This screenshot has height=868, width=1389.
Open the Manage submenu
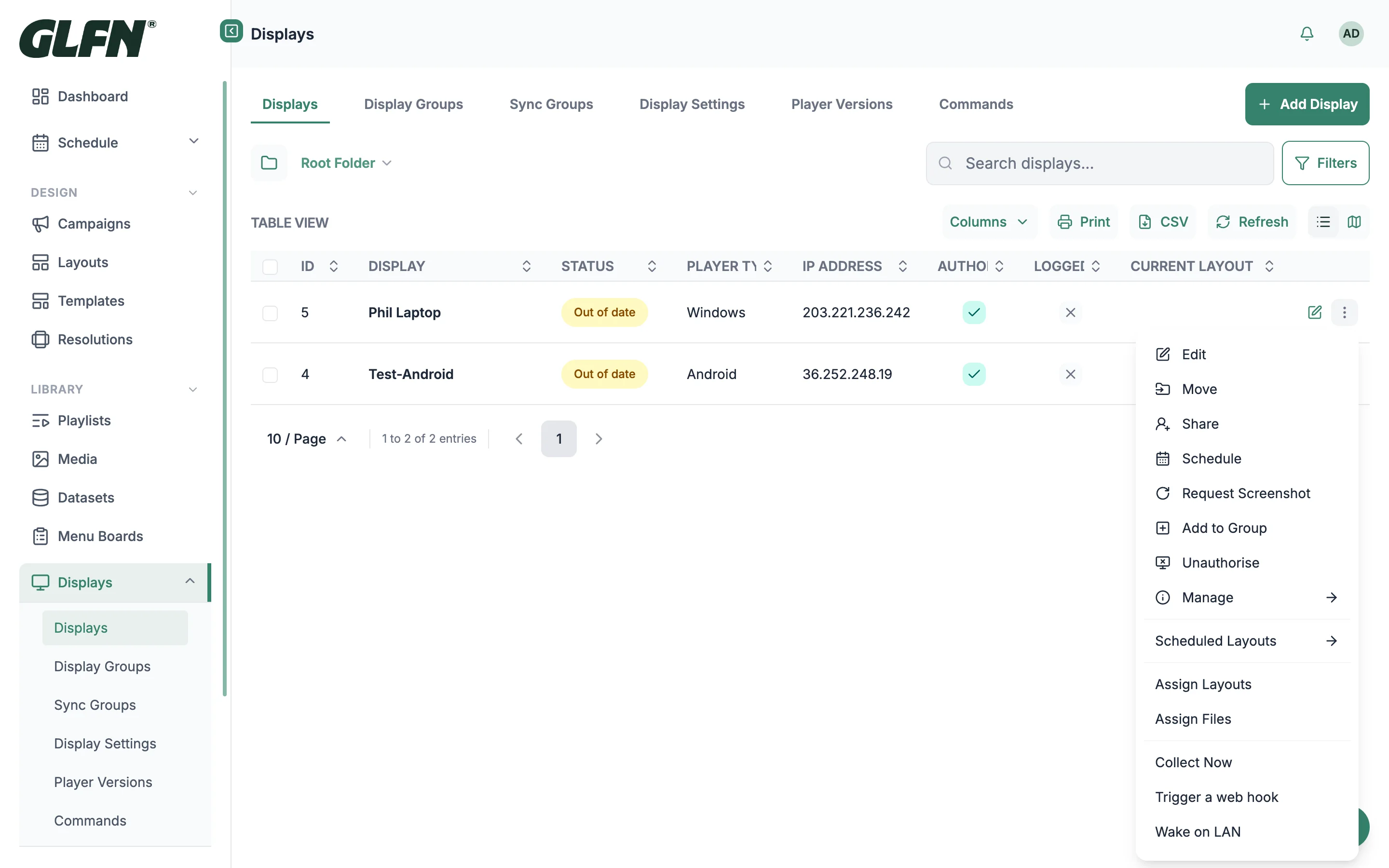1247,597
